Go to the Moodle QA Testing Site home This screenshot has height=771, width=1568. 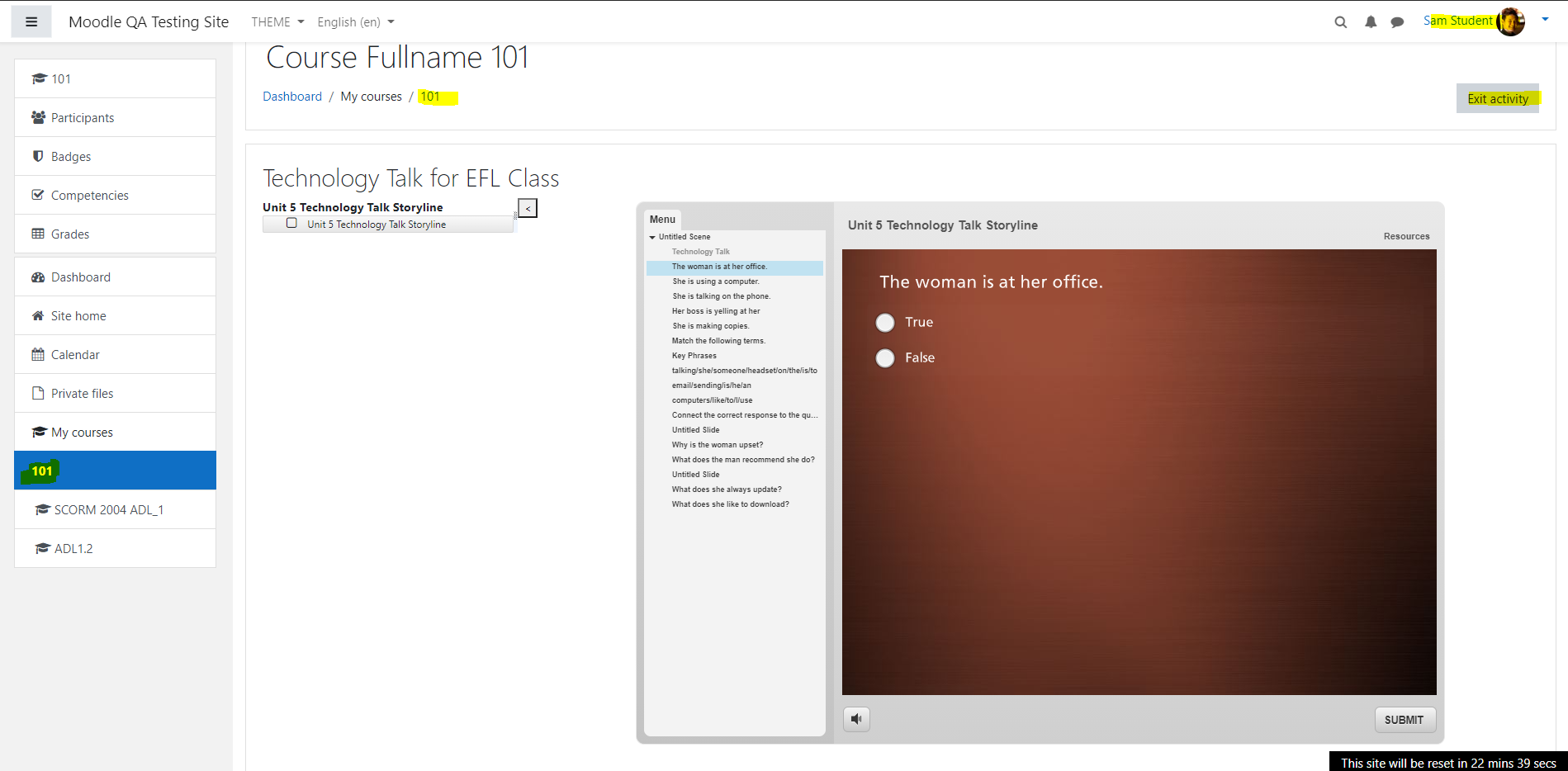(149, 22)
